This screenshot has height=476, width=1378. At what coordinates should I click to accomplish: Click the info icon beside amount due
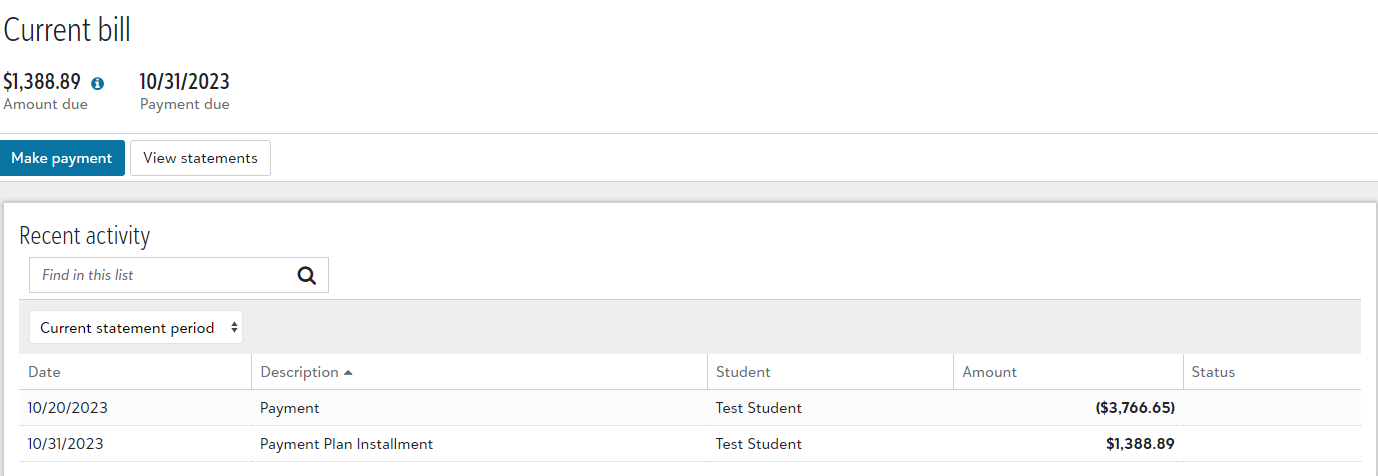coord(98,84)
